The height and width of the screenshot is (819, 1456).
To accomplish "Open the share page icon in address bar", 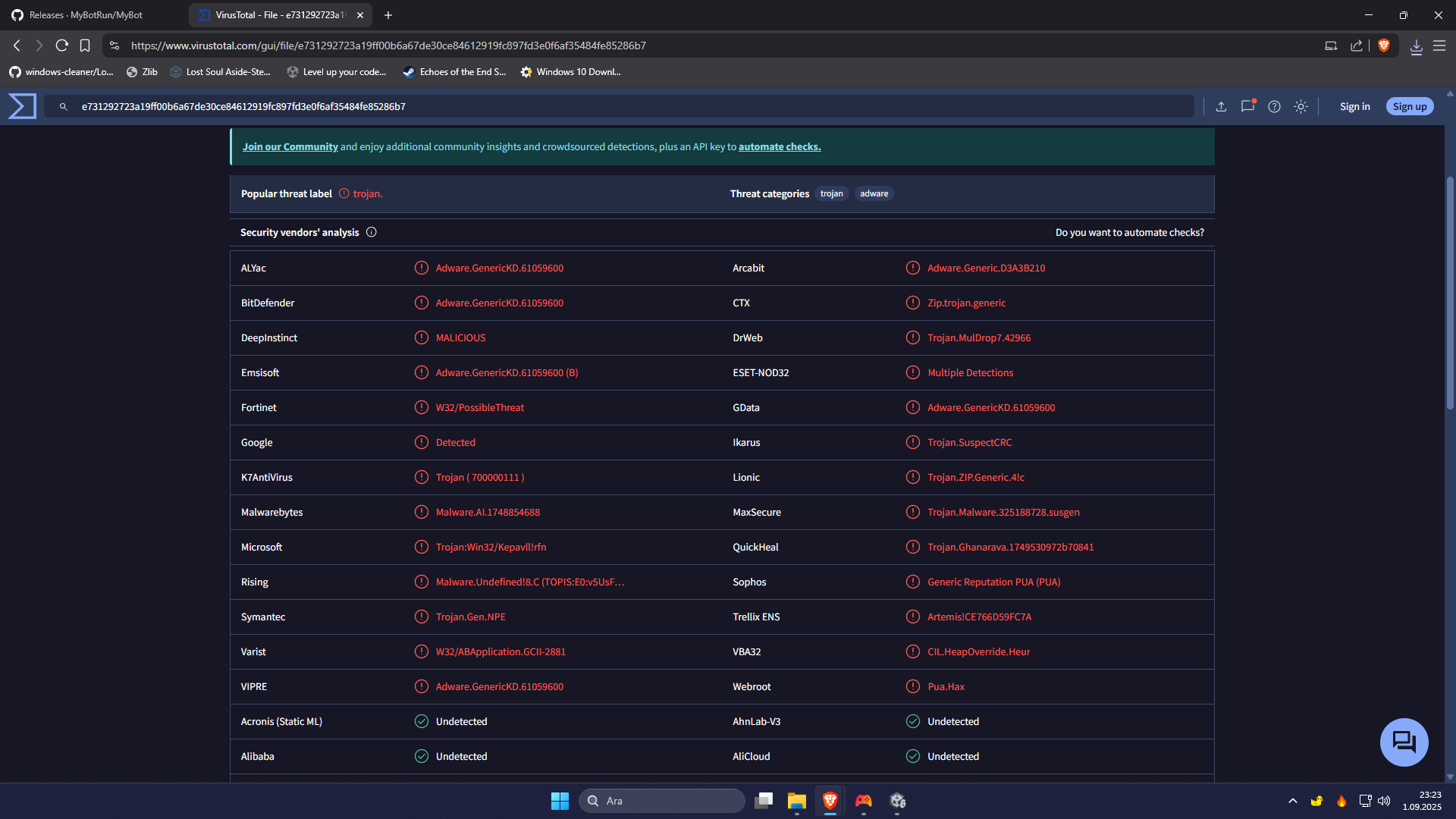I will click(x=1356, y=45).
